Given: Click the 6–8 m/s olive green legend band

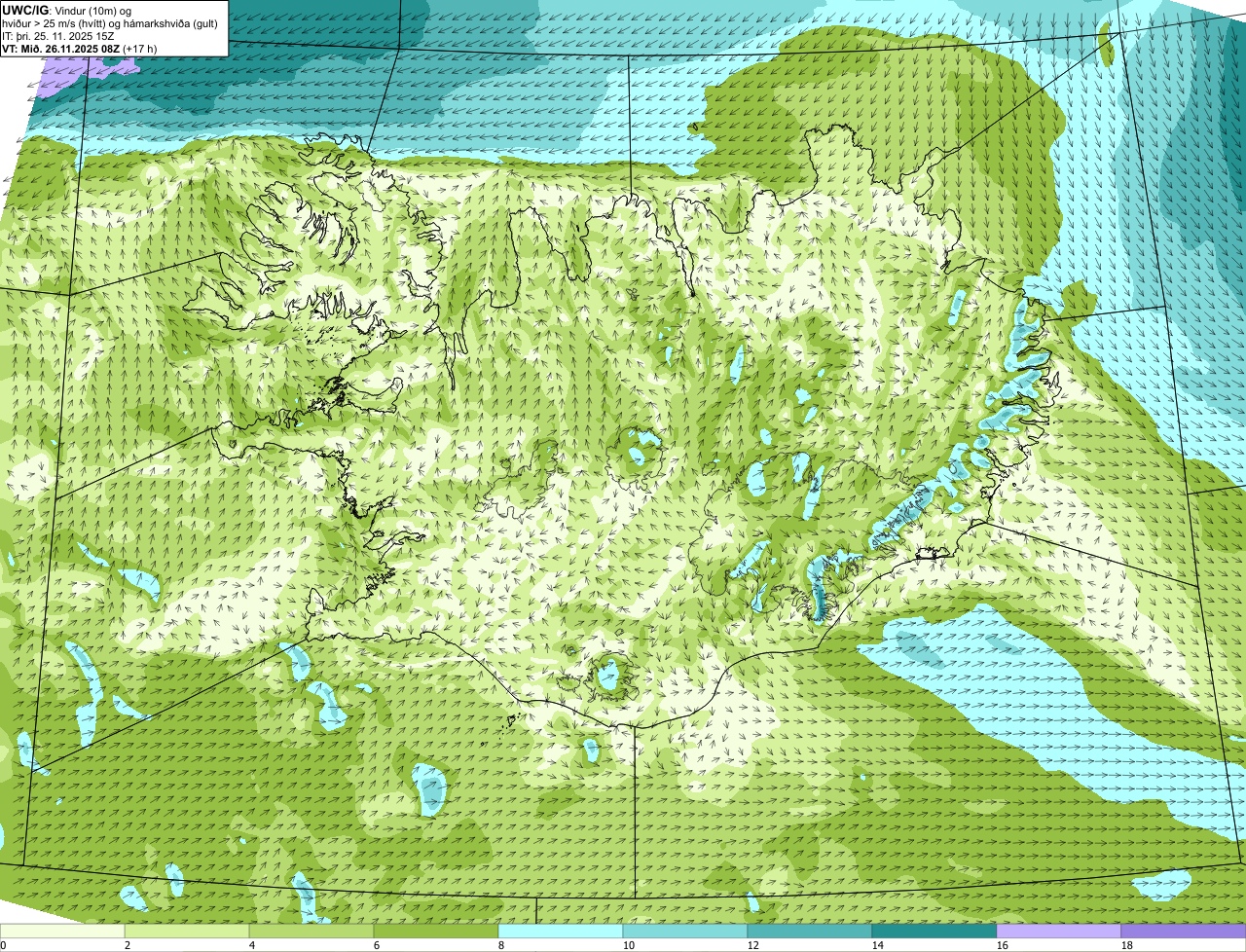Looking at the screenshot, I should (436, 931).
